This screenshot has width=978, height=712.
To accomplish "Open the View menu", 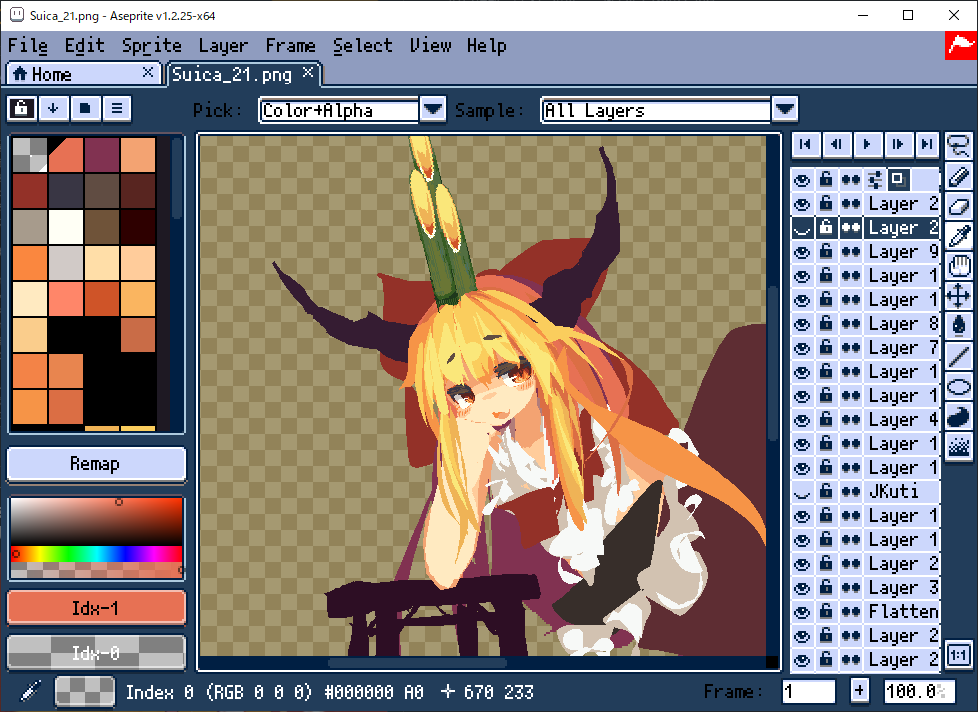I will point(430,46).
